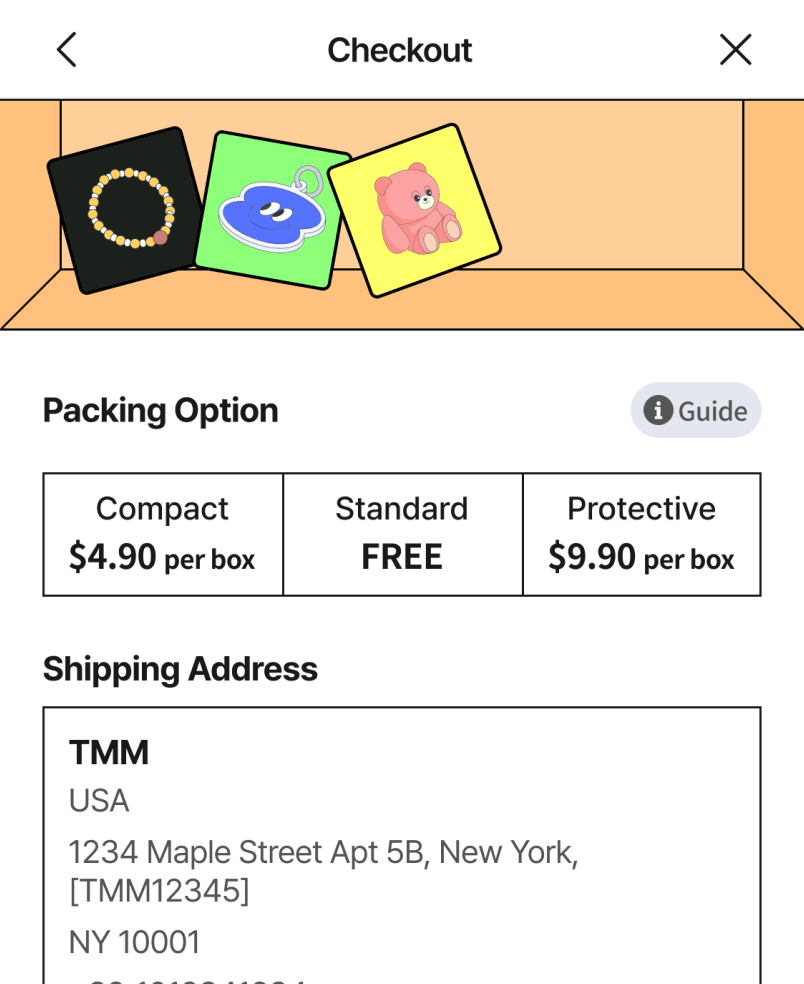The image size is (804, 984).
Task: Choose Compact packing at $4.90 per box
Action: click(x=163, y=534)
